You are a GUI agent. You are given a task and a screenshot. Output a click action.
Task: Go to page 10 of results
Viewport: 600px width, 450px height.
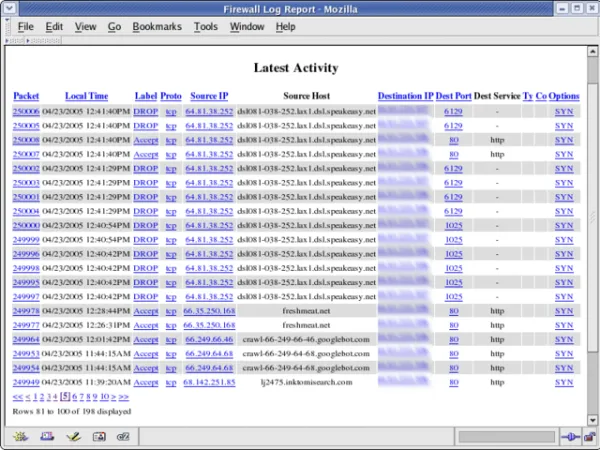coord(104,397)
